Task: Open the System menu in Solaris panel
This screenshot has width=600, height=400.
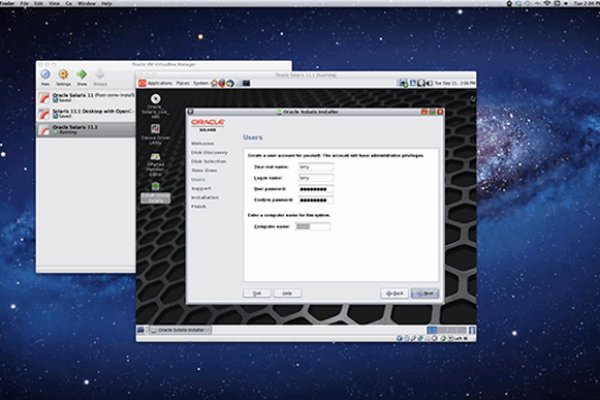Action: coord(201,83)
